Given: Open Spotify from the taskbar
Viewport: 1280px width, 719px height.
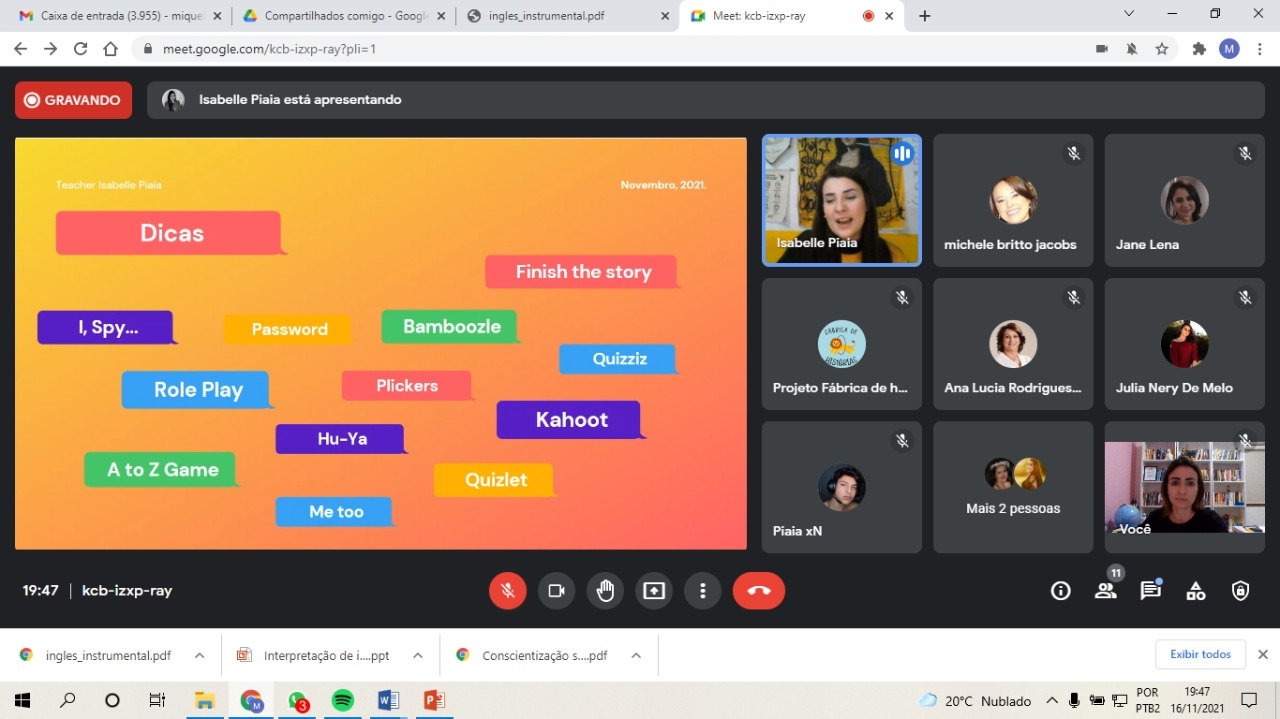Looking at the screenshot, I should pos(343,700).
